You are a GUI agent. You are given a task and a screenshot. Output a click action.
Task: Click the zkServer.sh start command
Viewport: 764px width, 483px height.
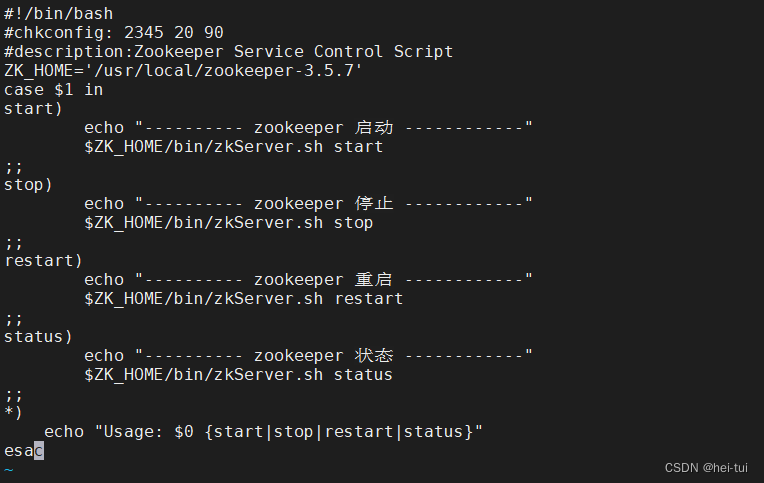[233, 147]
